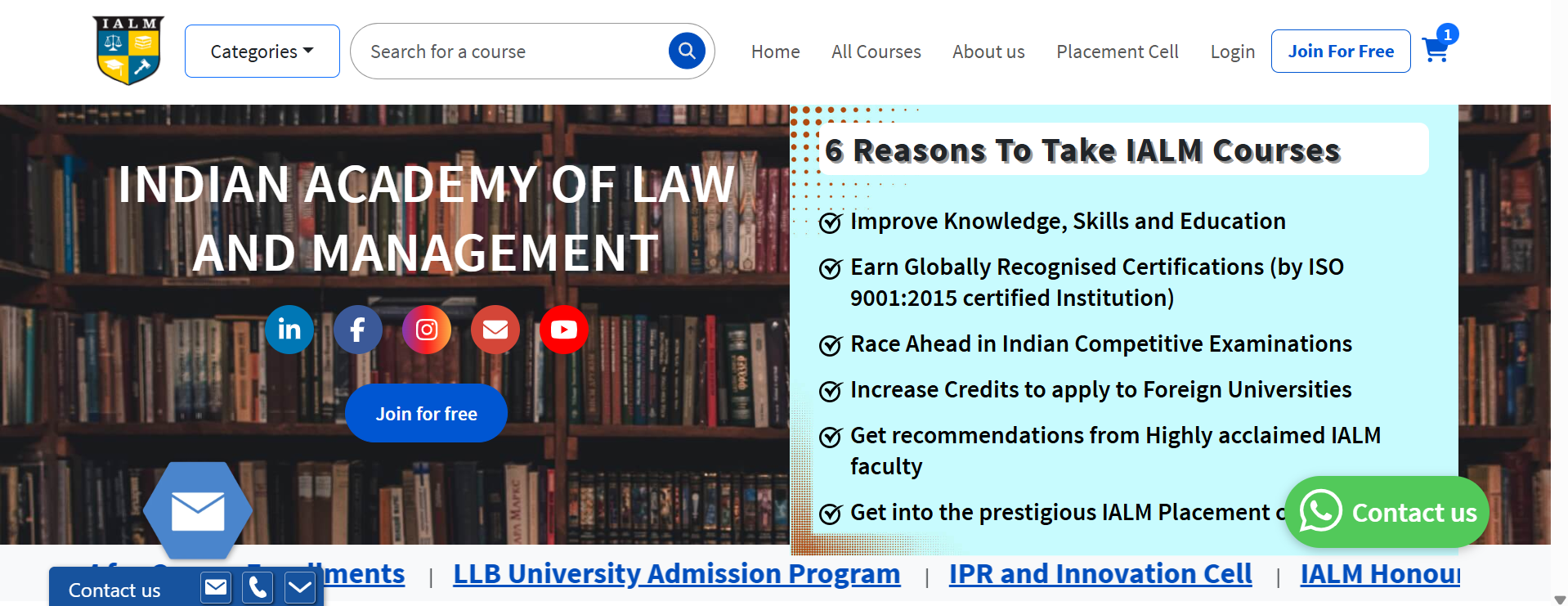
Task: Click 'Earn Globally Recognised Certifications' text
Action: (1097, 282)
